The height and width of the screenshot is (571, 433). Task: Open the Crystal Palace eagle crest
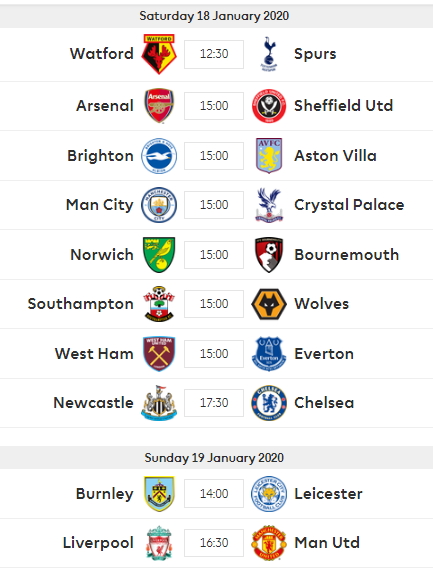[x=269, y=205]
